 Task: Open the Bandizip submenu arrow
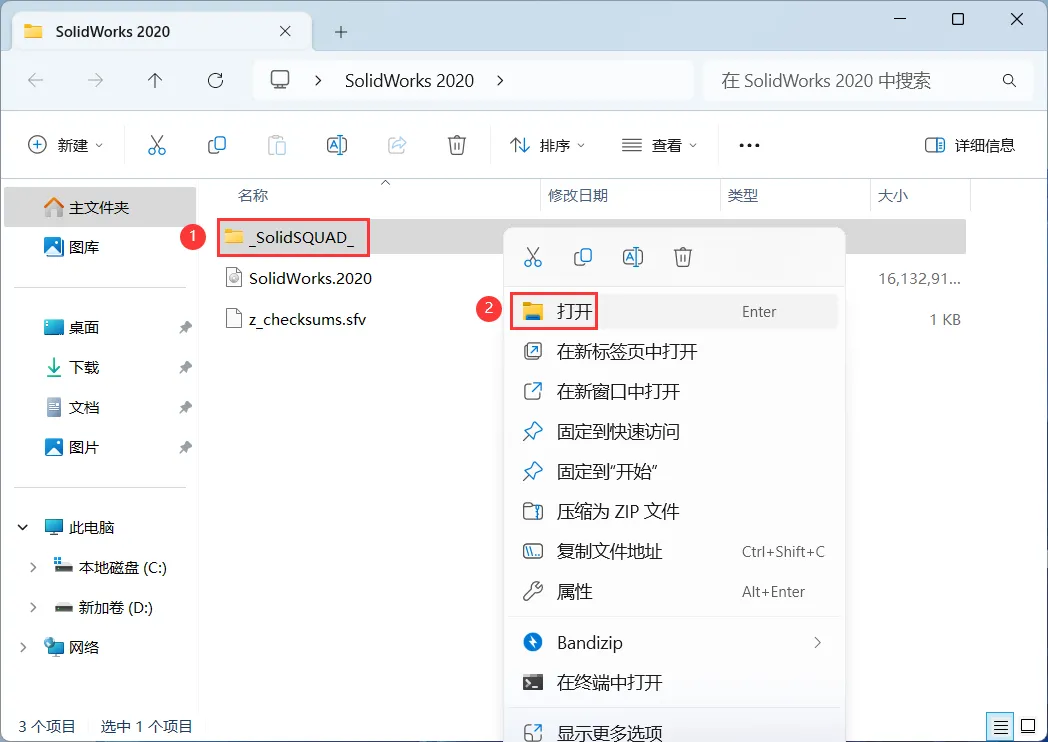(817, 643)
